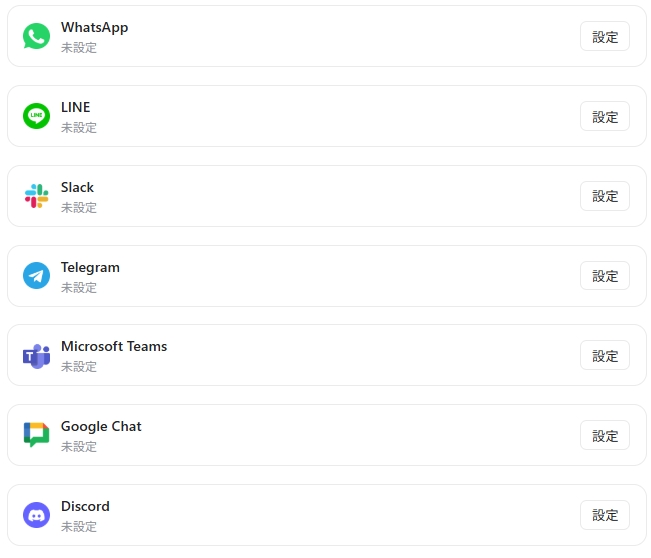This screenshot has width=651, height=558.
Task: Click the Microsoft Teams logo icon
Action: pyautogui.click(x=36, y=356)
